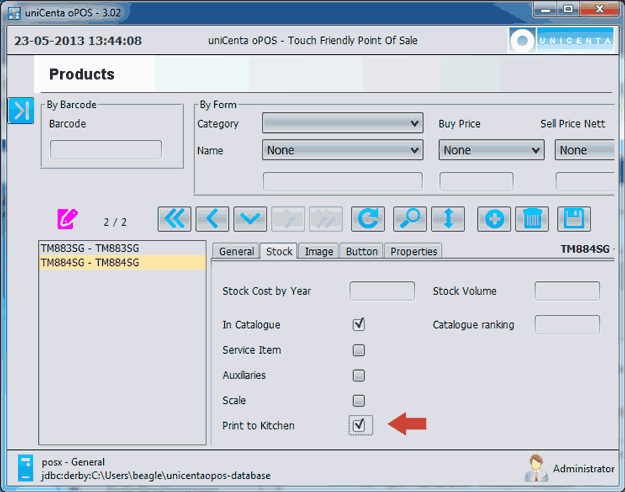Click the down arrow navigation icon

(x=250, y=218)
